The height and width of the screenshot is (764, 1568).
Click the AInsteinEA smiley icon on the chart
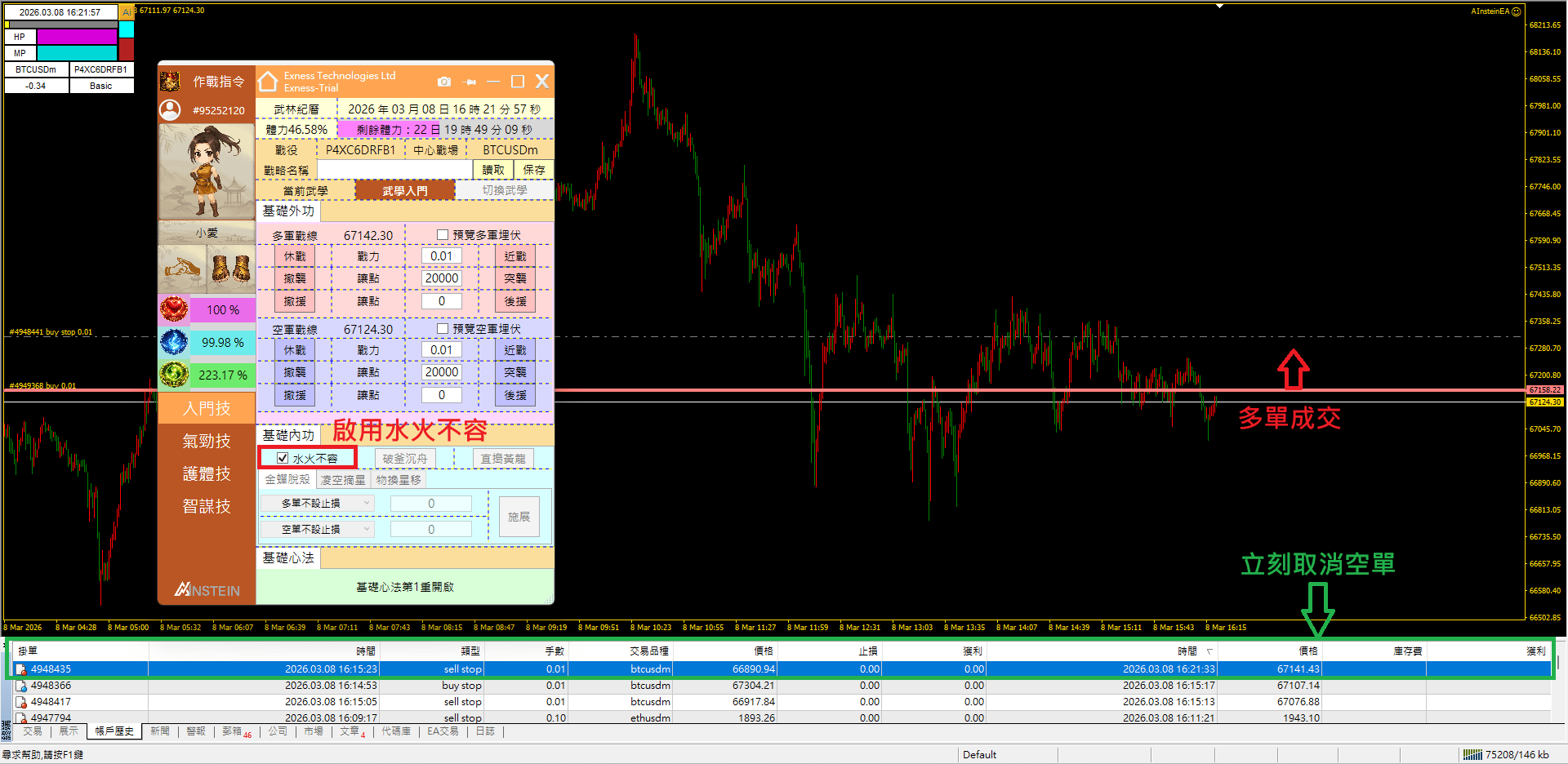(1517, 11)
